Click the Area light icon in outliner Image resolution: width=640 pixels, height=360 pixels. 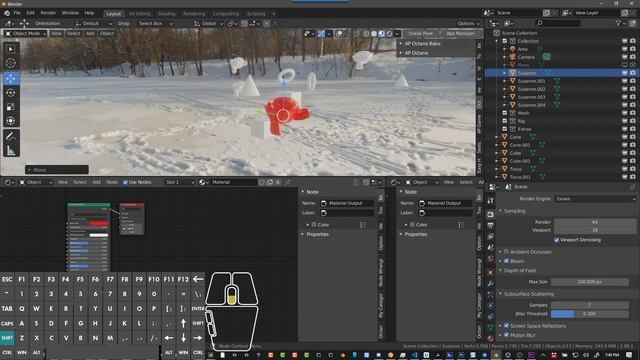coord(513,49)
